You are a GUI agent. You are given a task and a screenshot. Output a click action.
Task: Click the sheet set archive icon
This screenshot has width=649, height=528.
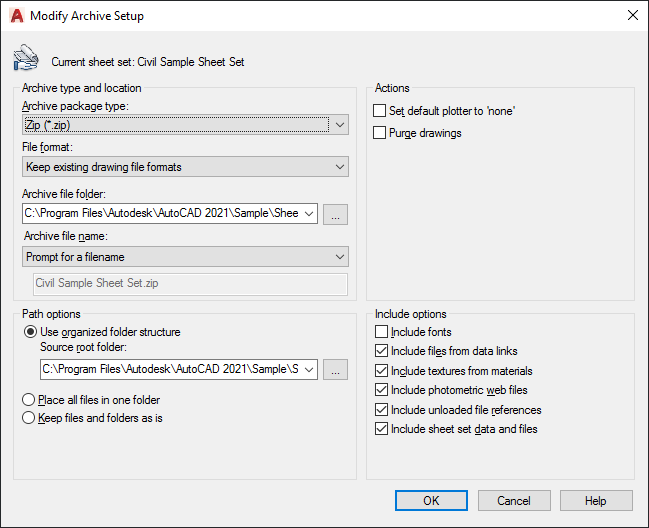(24, 59)
